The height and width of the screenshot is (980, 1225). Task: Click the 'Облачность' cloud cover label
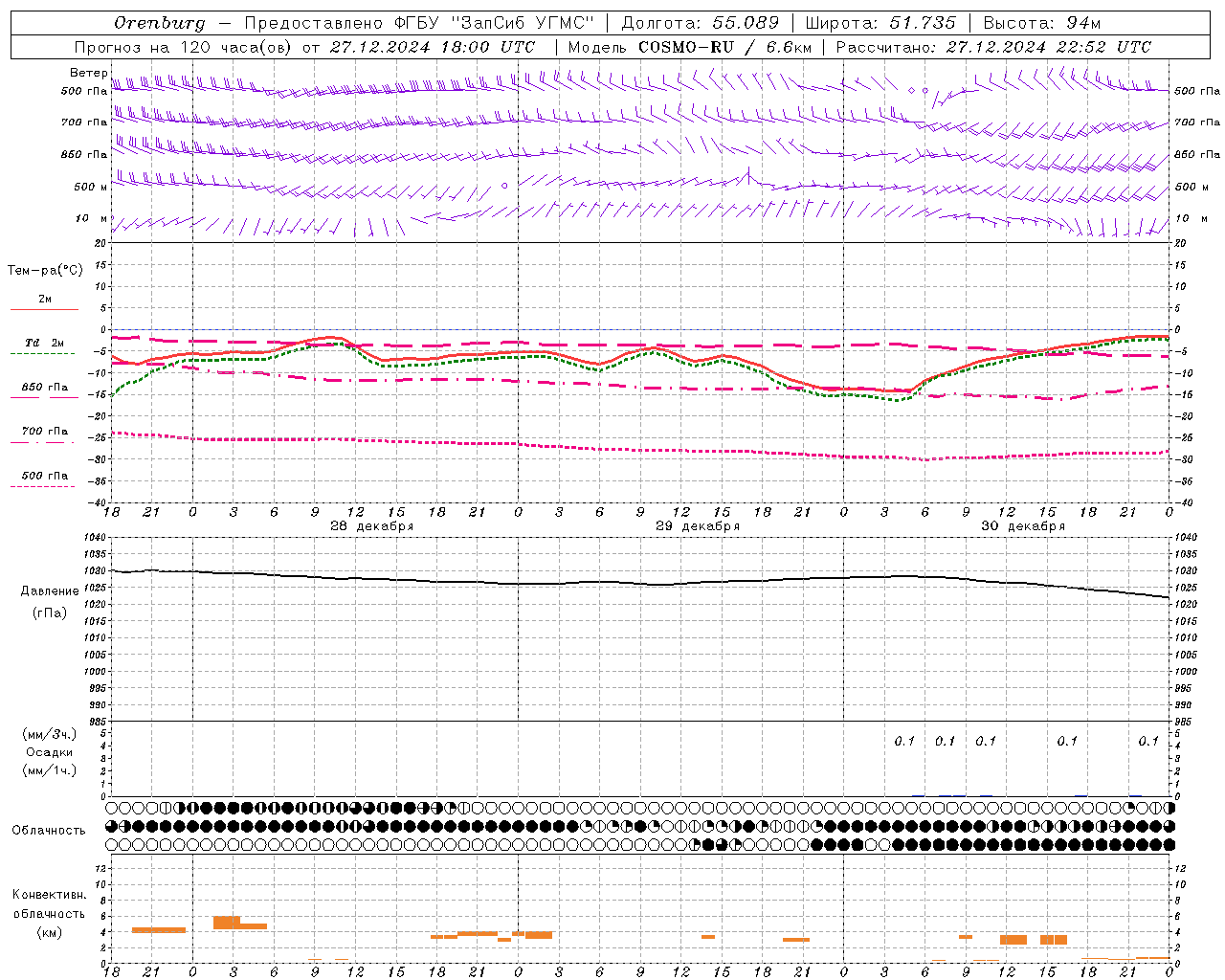tap(49, 831)
